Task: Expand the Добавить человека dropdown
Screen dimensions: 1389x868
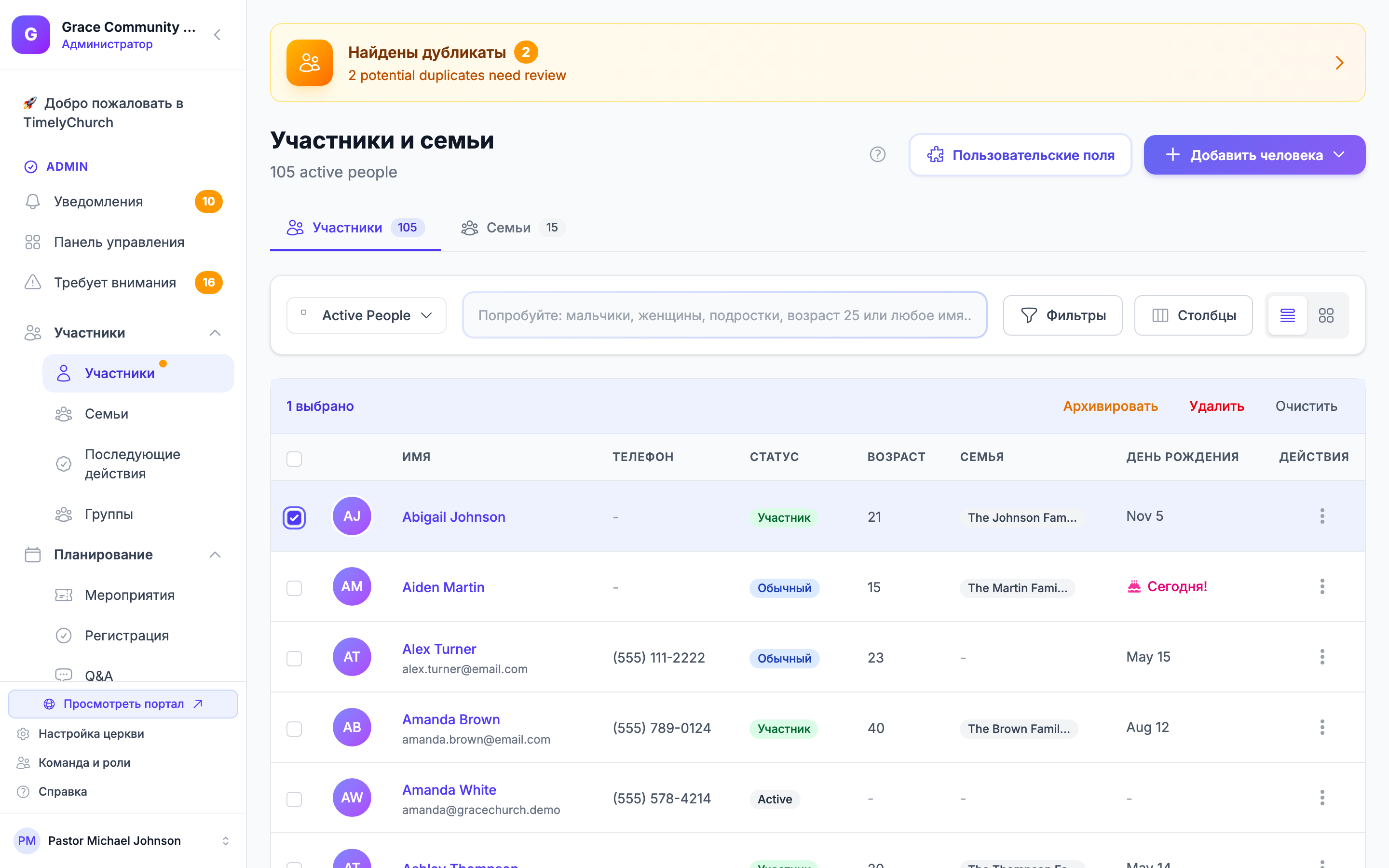Action: tap(1254, 154)
